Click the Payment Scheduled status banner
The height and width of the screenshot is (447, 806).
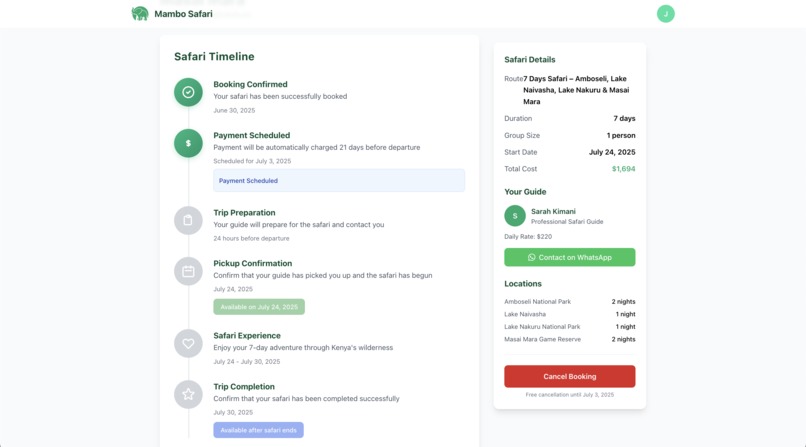339,180
